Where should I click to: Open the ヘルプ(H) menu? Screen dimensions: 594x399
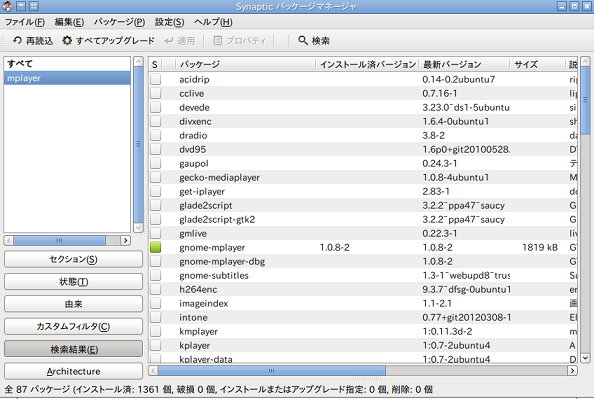(x=213, y=22)
